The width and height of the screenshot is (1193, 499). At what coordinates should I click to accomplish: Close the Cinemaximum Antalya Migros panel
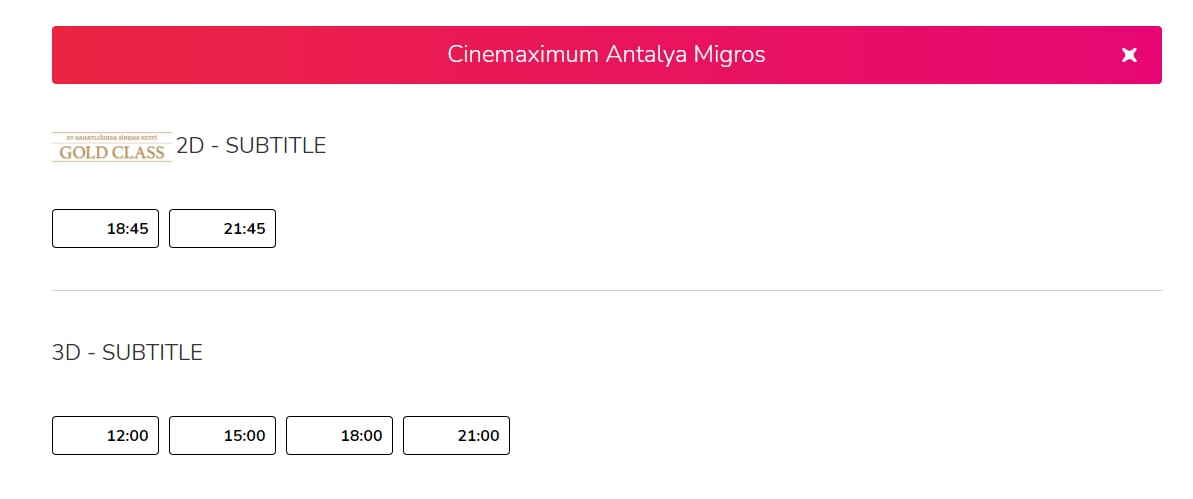(1129, 55)
